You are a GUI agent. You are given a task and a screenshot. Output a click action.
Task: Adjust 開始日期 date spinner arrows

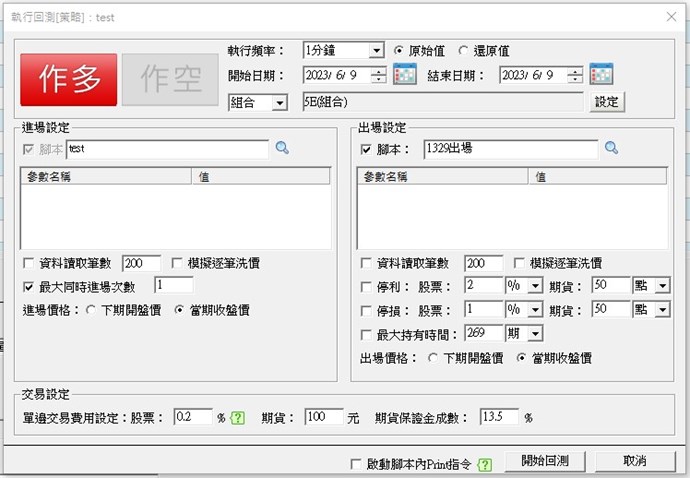pos(378,75)
